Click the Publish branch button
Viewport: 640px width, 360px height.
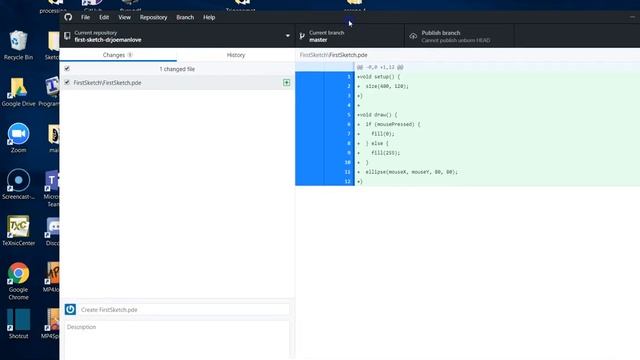tap(459, 36)
